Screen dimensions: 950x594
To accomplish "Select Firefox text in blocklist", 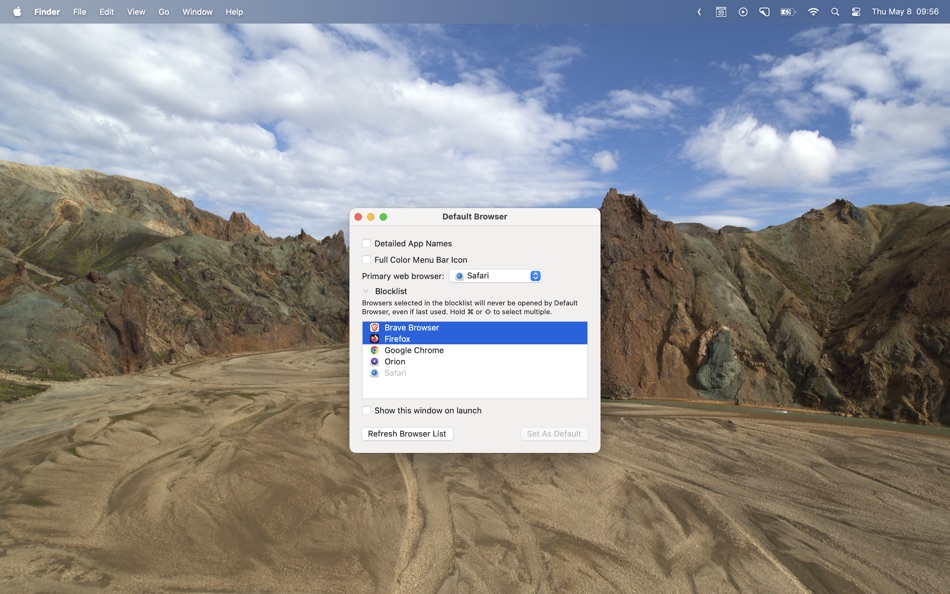I will (397, 339).
